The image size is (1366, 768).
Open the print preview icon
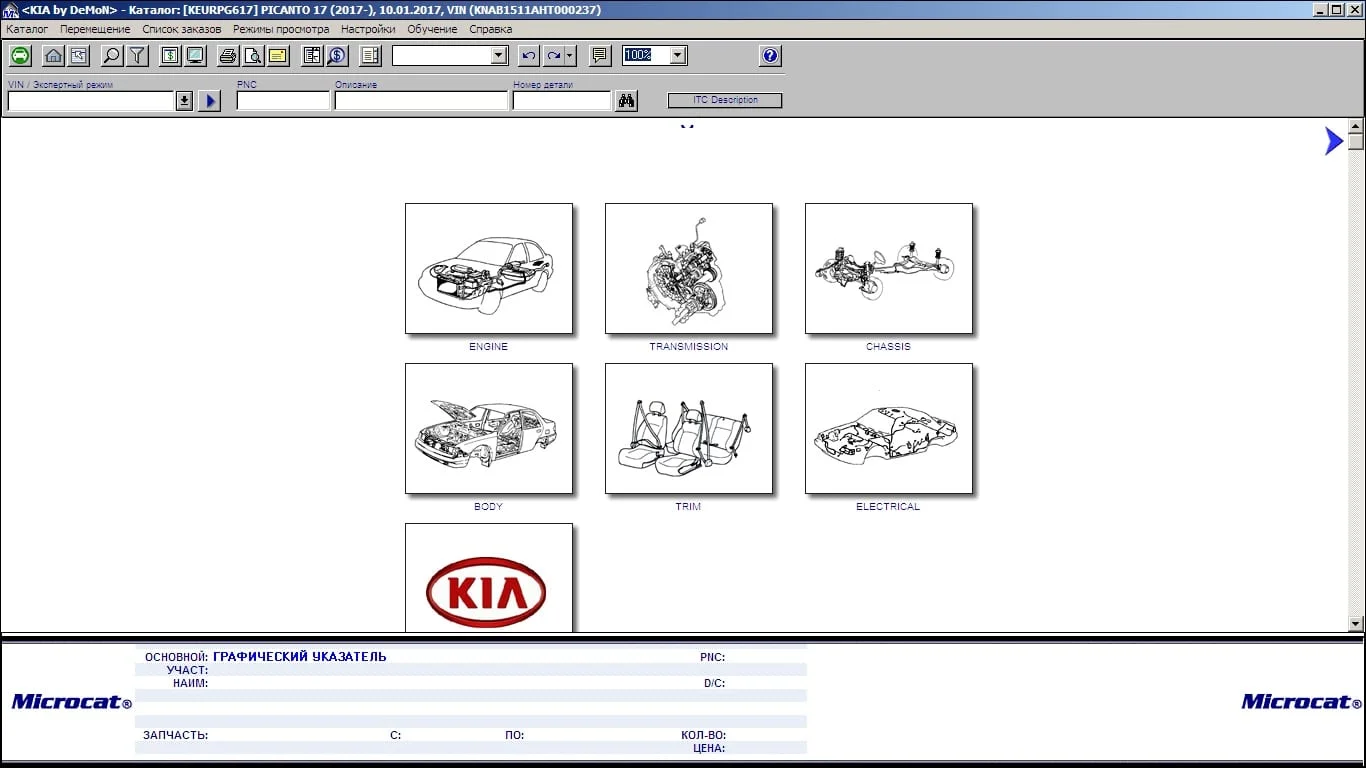pyautogui.click(x=253, y=56)
